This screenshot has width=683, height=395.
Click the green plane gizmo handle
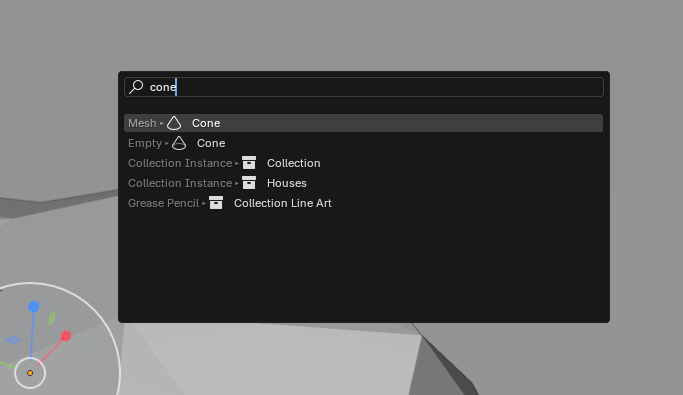point(52,317)
